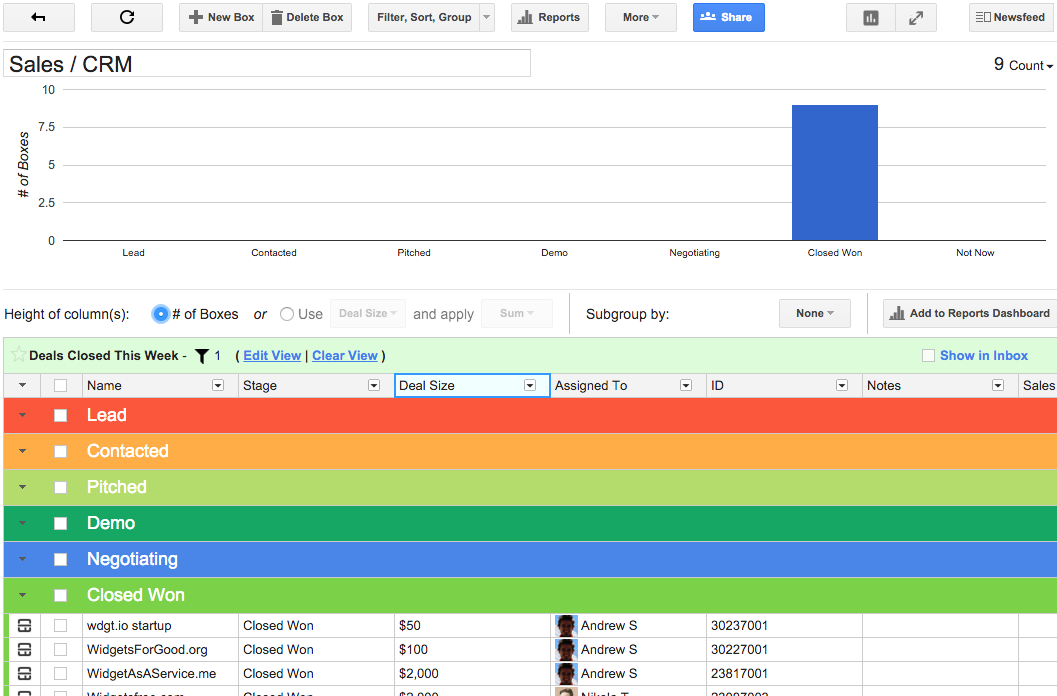The image size is (1057, 696).
Task: Select checkbox for wdgt.io startup
Action: click(x=61, y=626)
